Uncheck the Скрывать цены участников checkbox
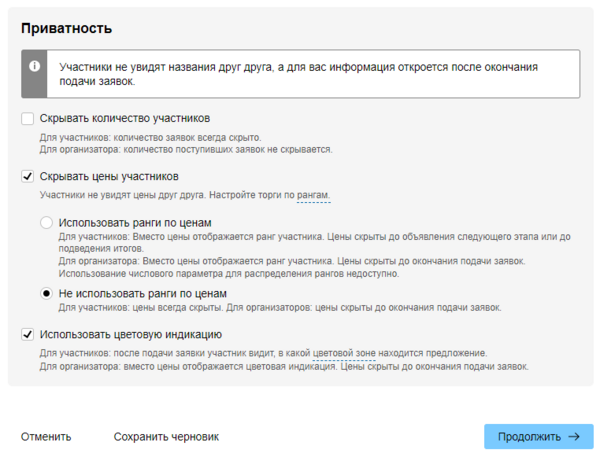Screen dimensions: 600x457 28,177
